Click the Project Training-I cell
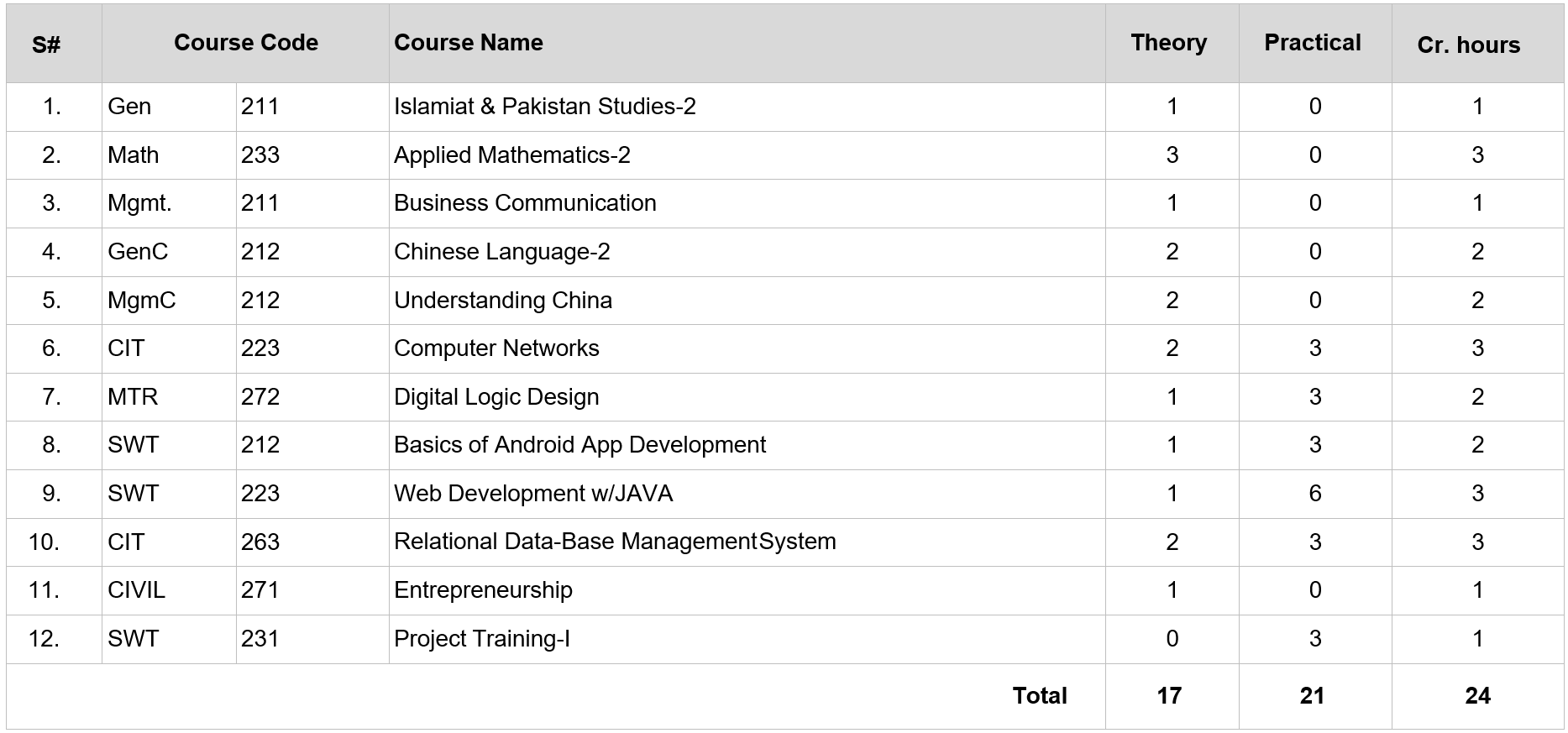The width and height of the screenshot is (1568, 733). point(747,639)
